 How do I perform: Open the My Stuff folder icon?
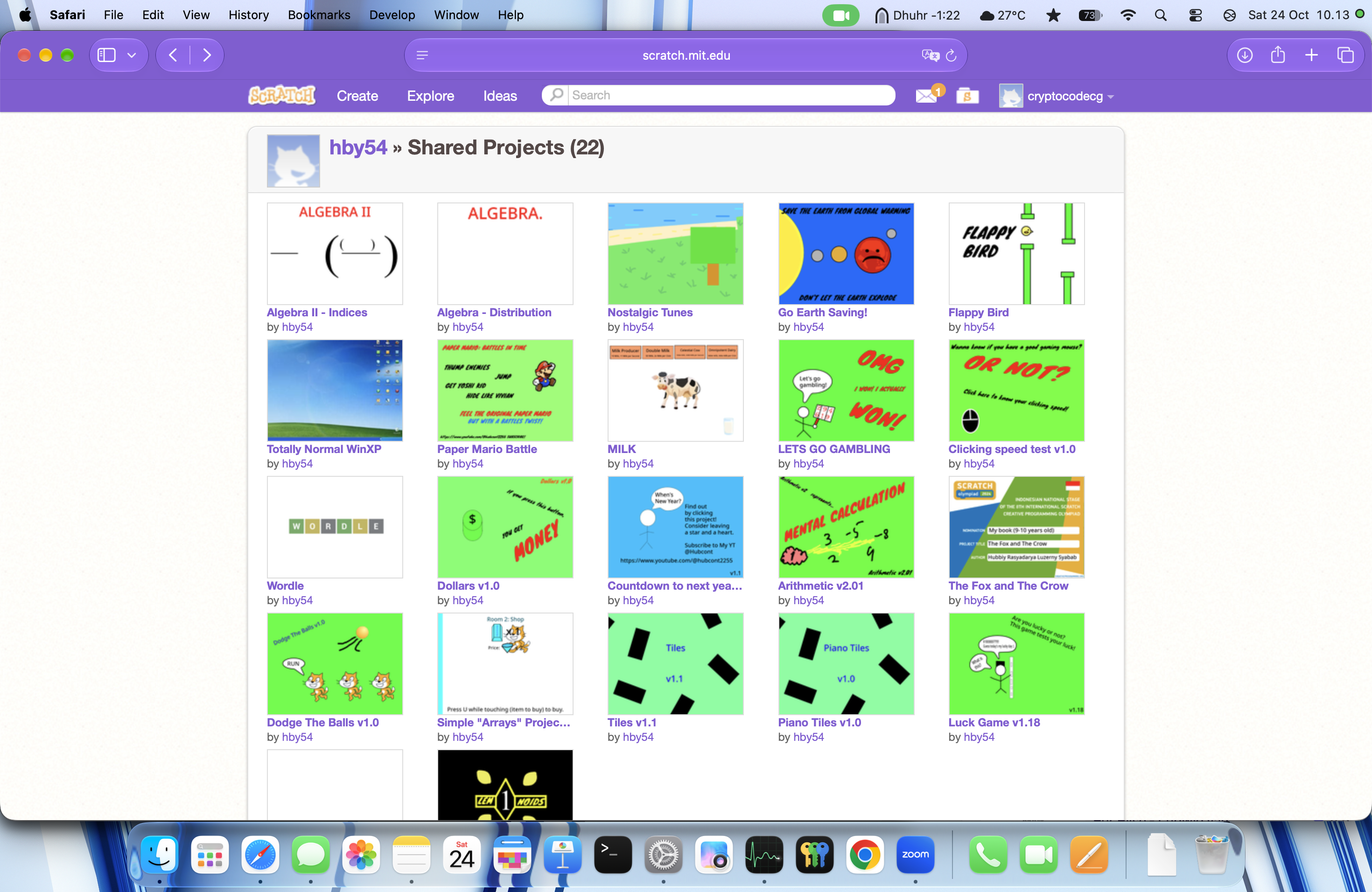(x=967, y=96)
